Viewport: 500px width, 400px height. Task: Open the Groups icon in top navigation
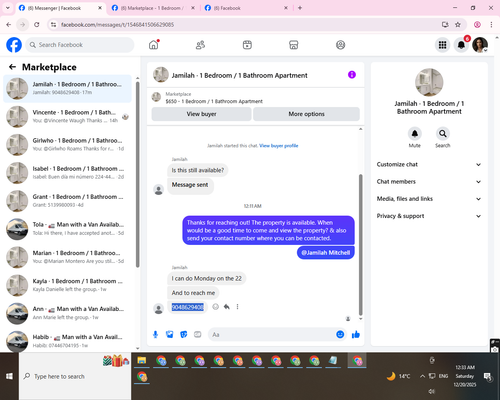[340, 45]
